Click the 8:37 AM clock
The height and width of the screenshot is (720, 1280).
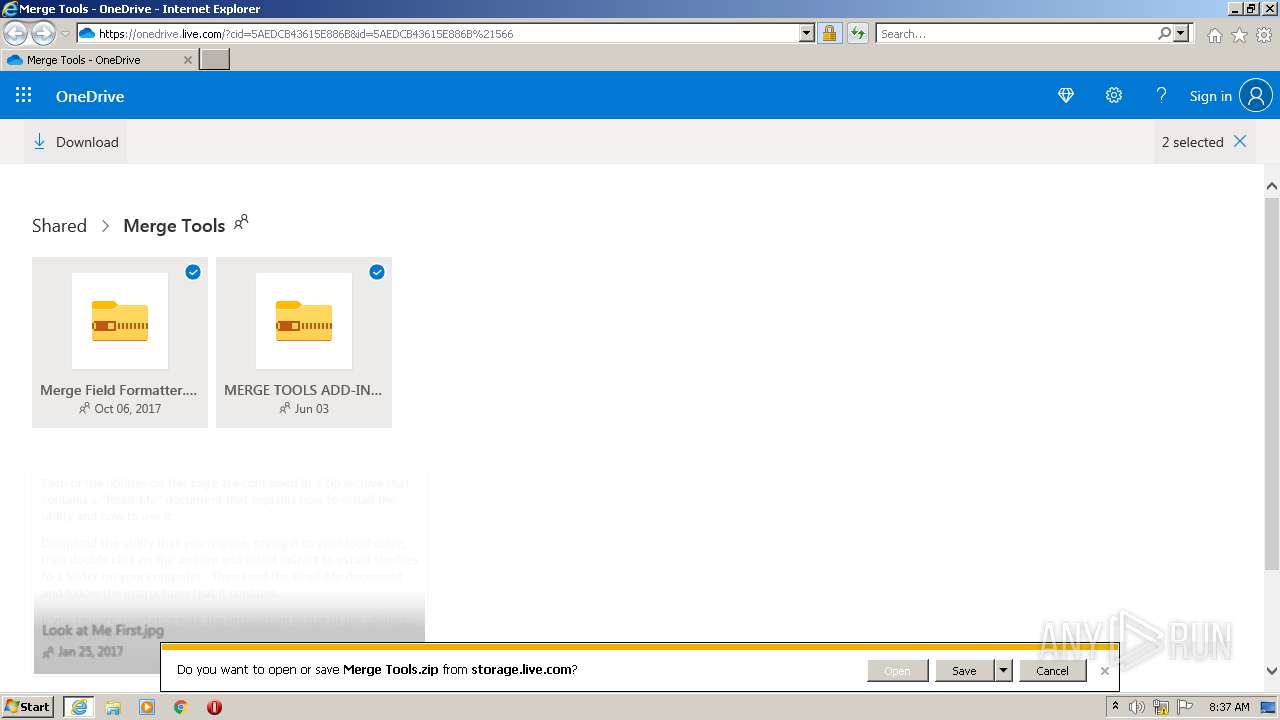point(1229,707)
